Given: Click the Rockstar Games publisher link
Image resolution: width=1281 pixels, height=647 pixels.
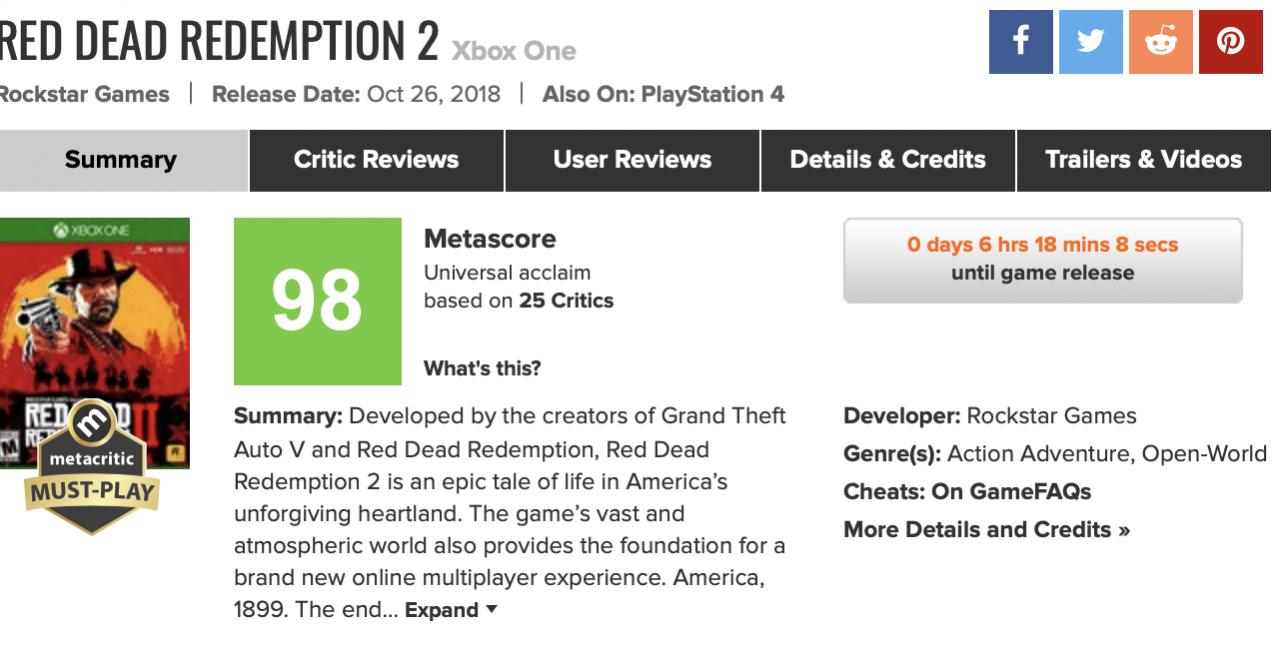Looking at the screenshot, I should (84, 95).
